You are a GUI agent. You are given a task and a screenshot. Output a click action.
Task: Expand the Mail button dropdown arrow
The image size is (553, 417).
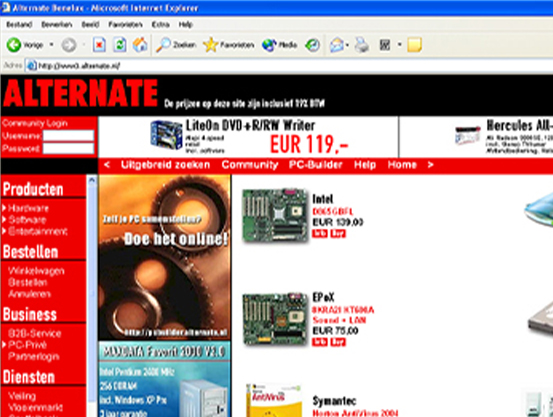pos(347,45)
